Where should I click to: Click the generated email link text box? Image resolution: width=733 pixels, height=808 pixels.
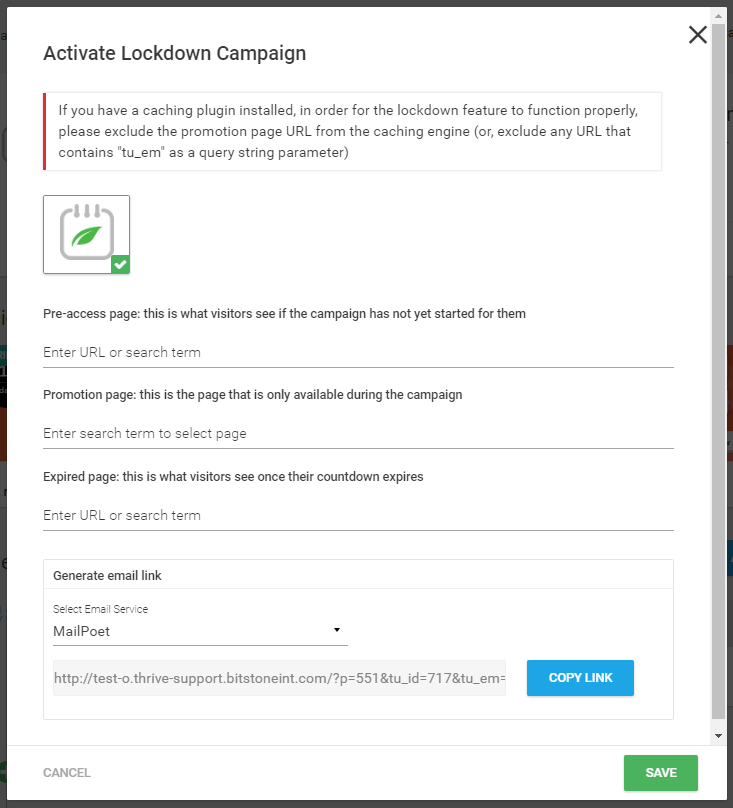[279, 678]
